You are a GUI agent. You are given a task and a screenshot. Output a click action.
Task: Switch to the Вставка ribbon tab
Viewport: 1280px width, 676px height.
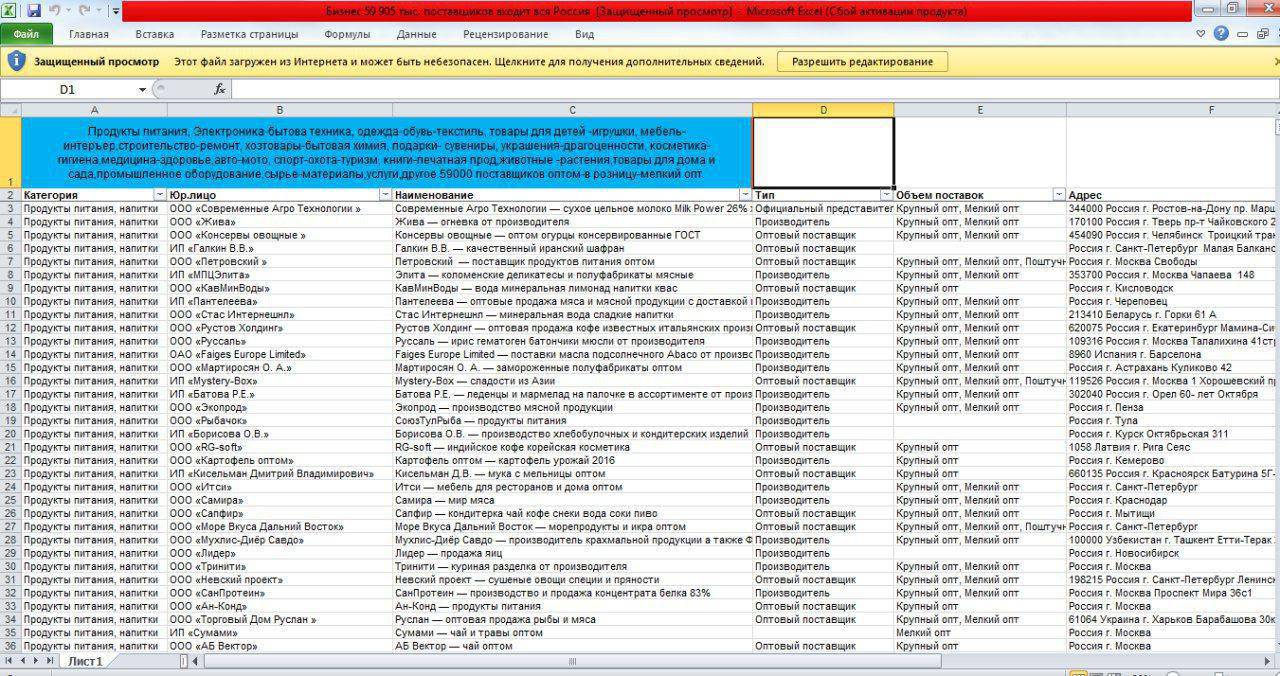pyautogui.click(x=154, y=34)
